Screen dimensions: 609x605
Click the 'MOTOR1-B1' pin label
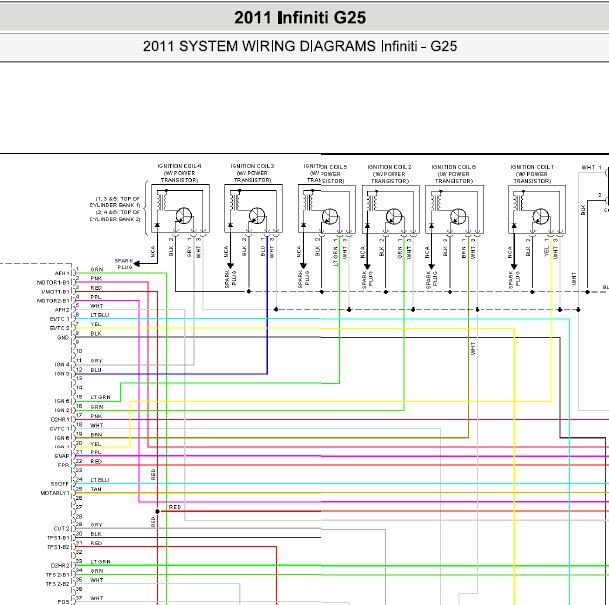(53, 283)
